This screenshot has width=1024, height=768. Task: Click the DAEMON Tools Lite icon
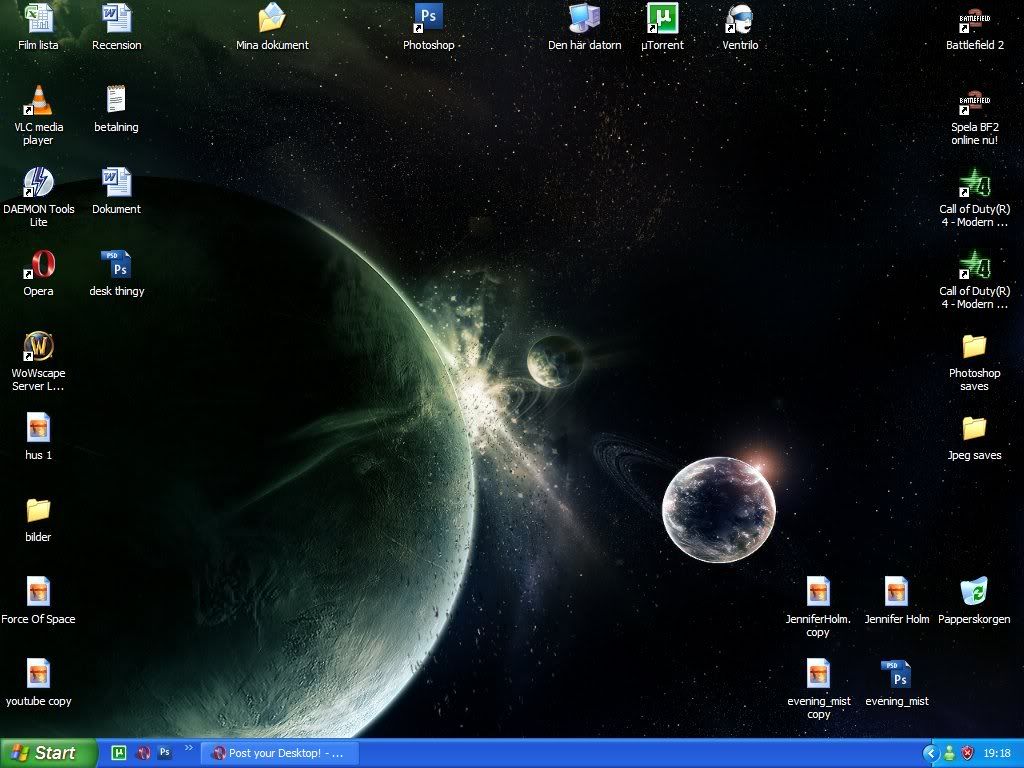coord(38,183)
